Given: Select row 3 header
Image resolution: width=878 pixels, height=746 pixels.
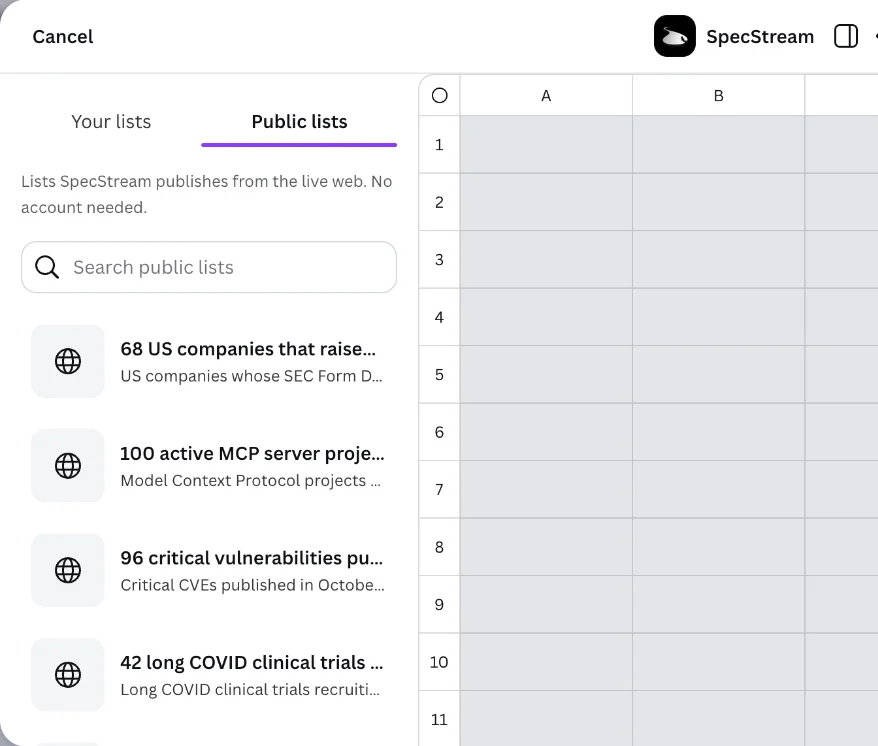Looking at the screenshot, I should pos(440,259).
